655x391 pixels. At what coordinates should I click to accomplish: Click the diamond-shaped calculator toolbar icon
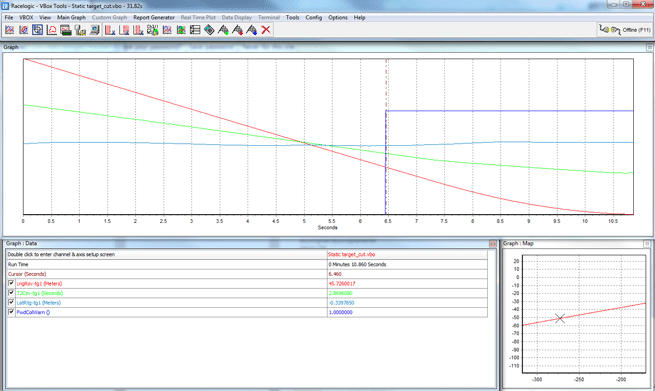(x=209, y=30)
